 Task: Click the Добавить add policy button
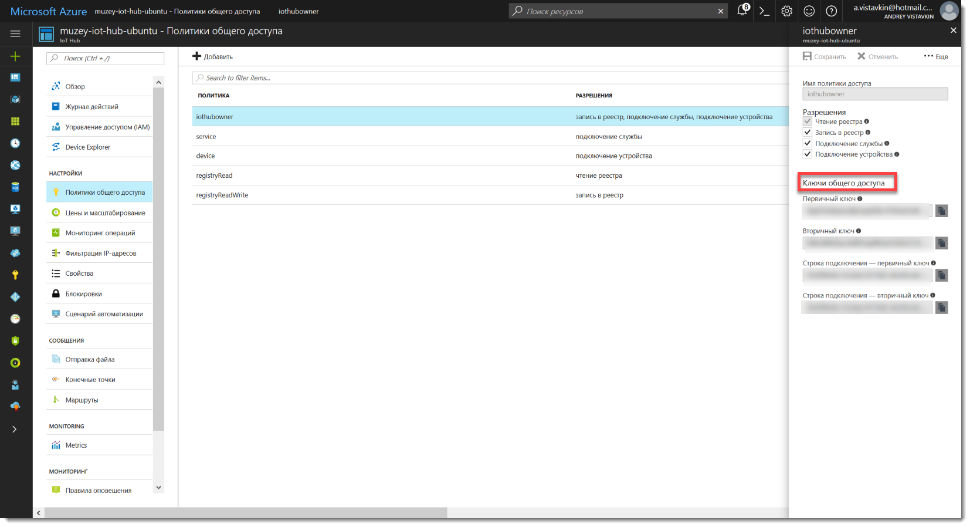coord(212,56)
